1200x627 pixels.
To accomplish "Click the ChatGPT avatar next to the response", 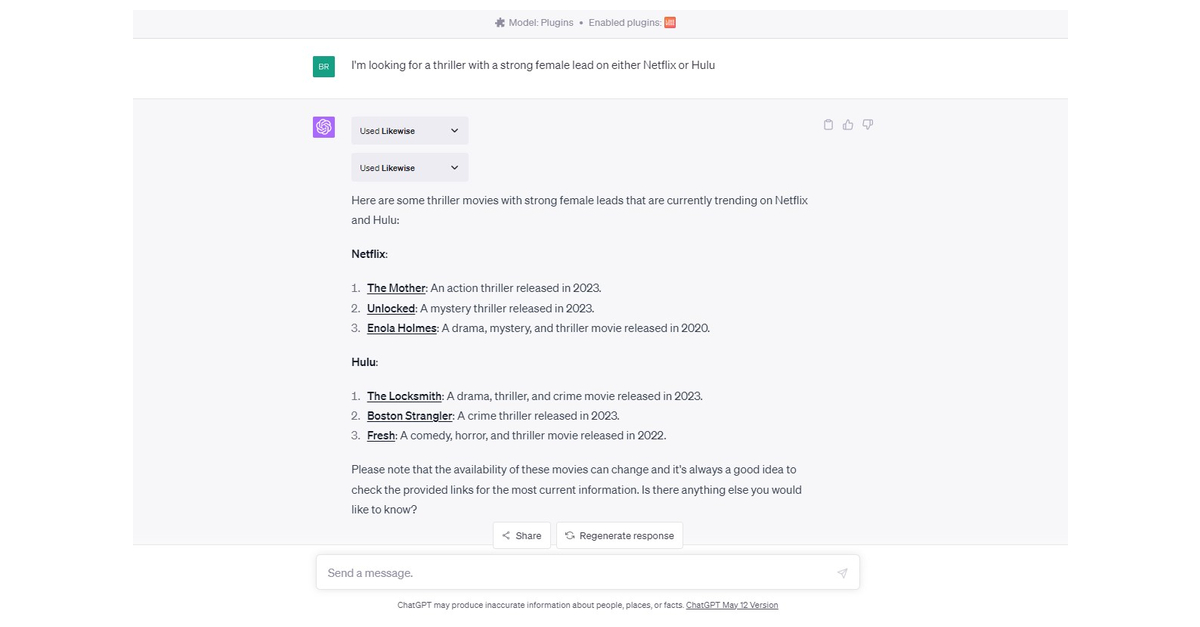I will 323,126.
